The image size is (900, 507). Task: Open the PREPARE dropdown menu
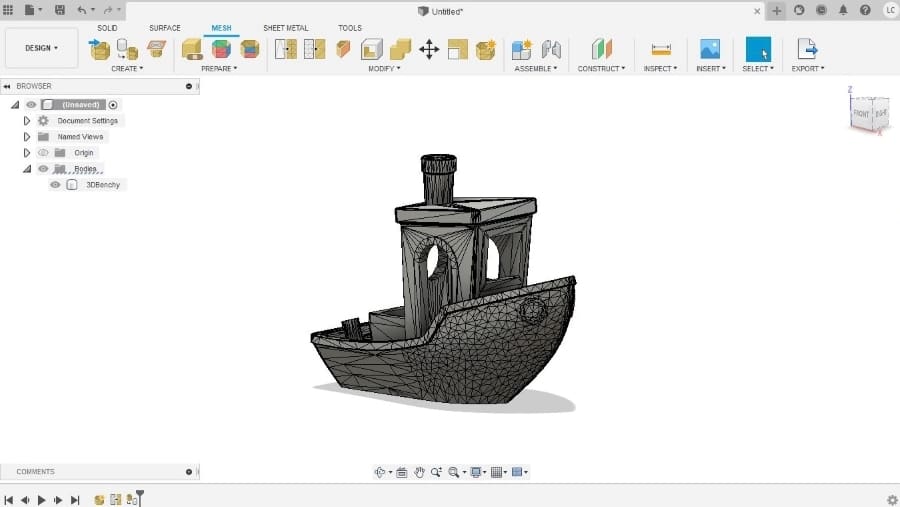point(219,68)
